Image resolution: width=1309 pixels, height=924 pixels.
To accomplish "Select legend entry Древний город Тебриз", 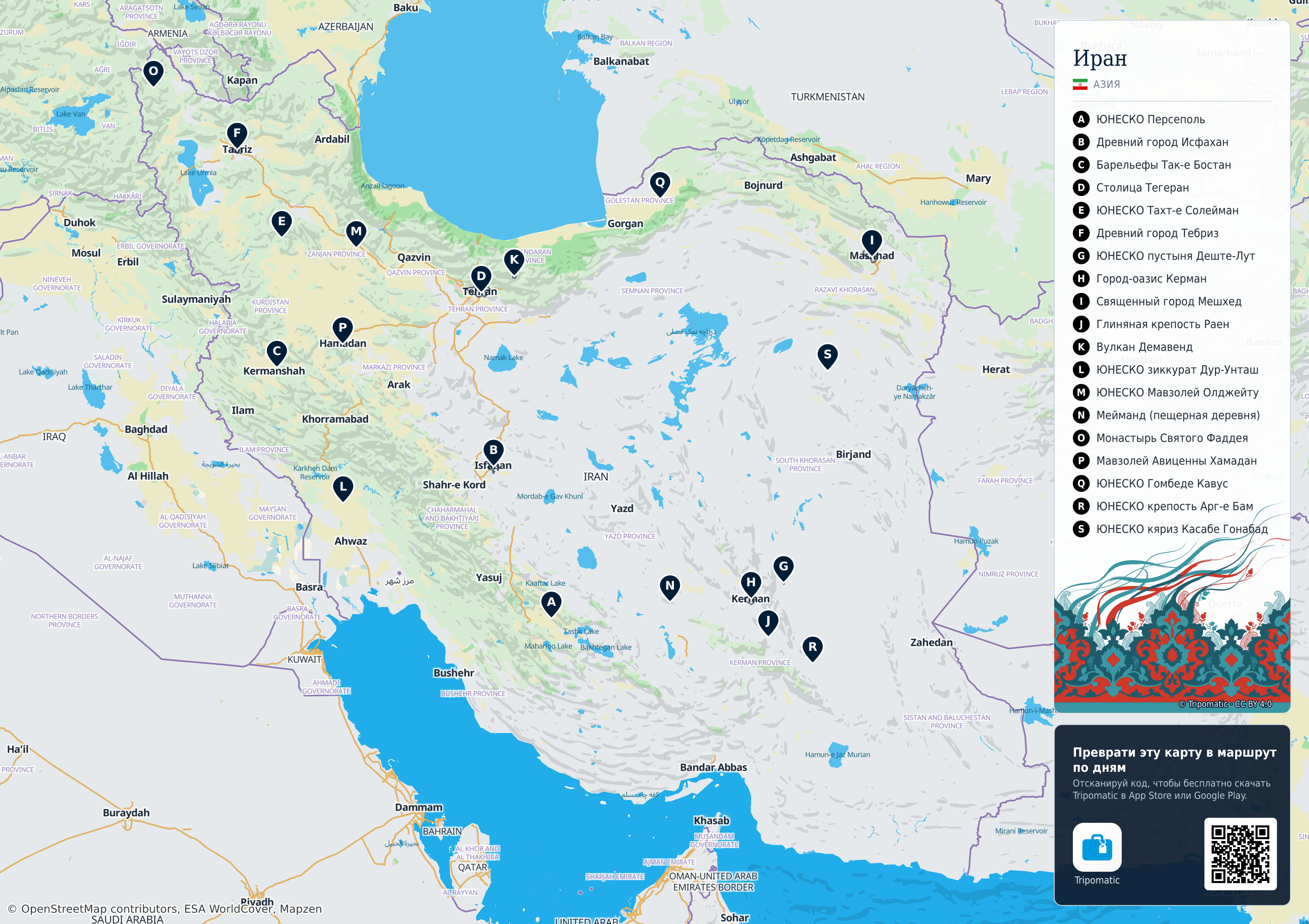I will click(1146, 233).
